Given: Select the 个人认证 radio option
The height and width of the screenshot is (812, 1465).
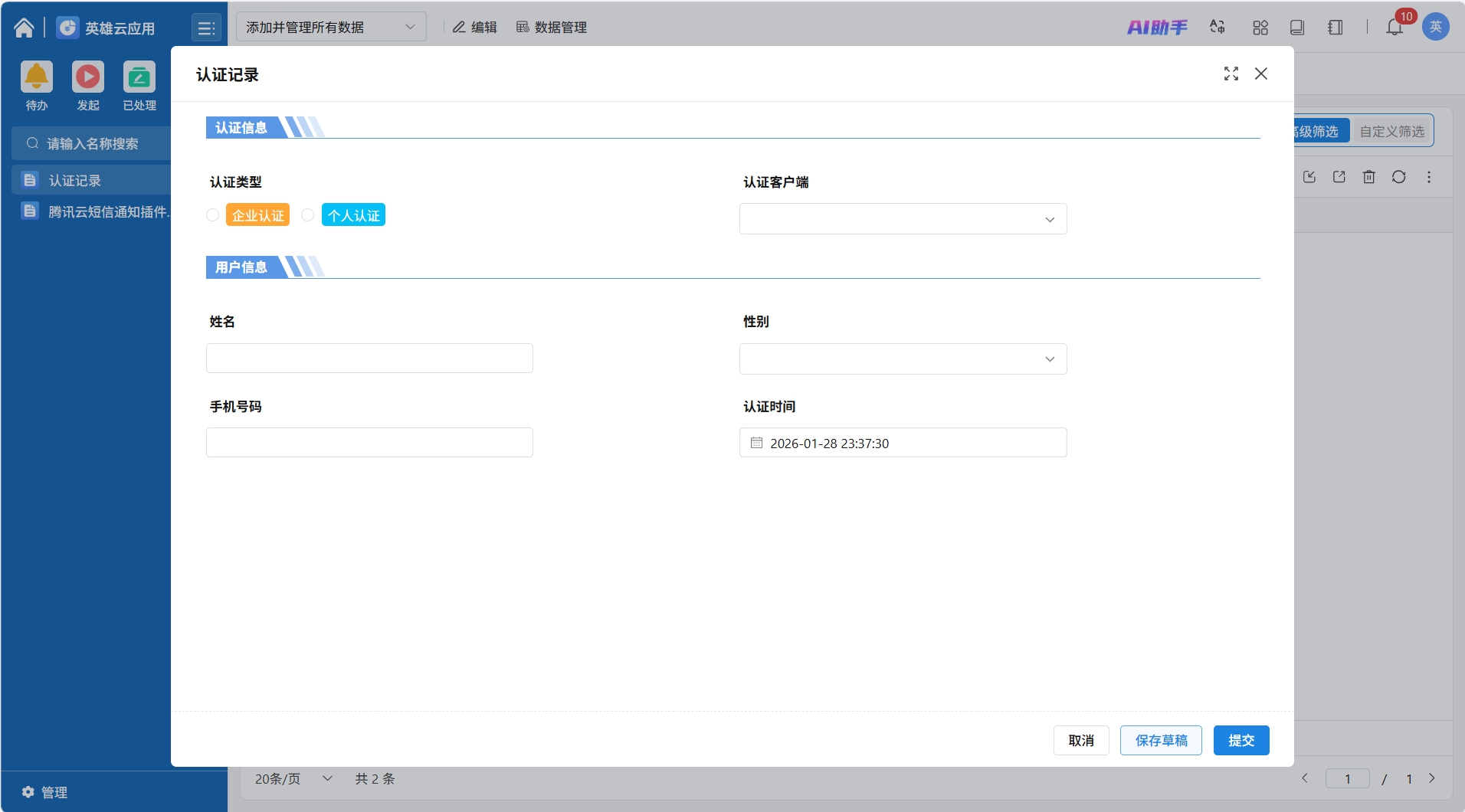Looking at the screenshot, I should coord(308,215).
